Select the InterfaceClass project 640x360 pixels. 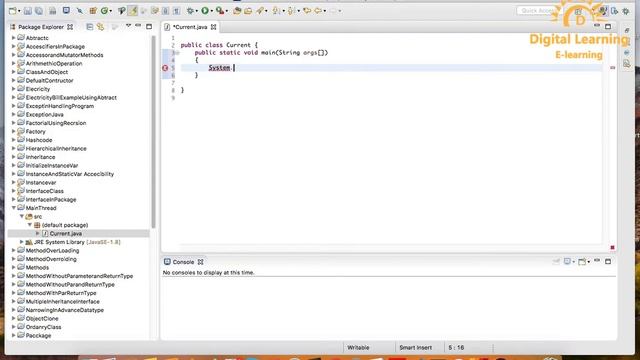[x=44, y=191]
